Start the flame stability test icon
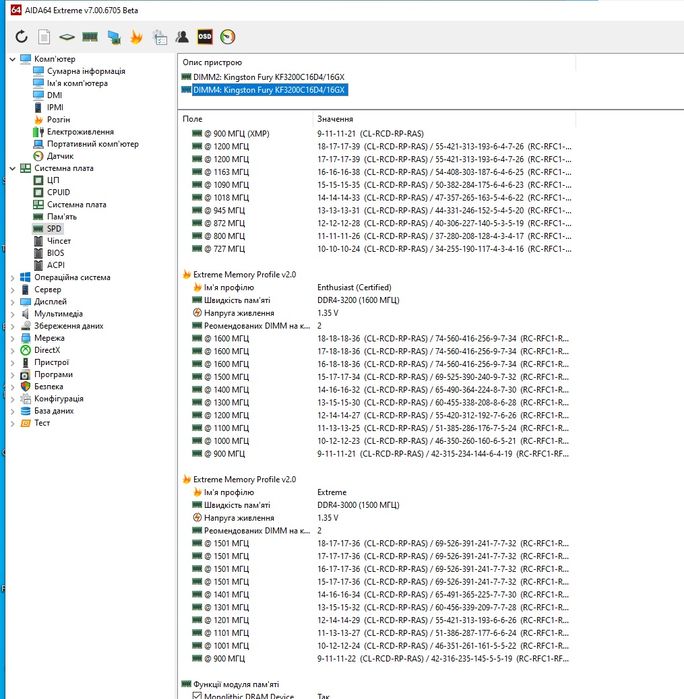 coord(136,37)
